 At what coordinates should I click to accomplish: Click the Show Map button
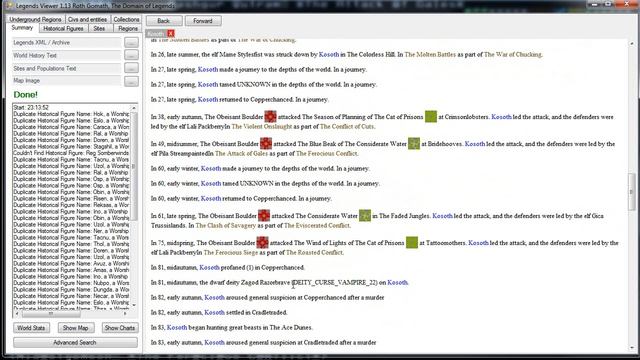click(76, 328)
